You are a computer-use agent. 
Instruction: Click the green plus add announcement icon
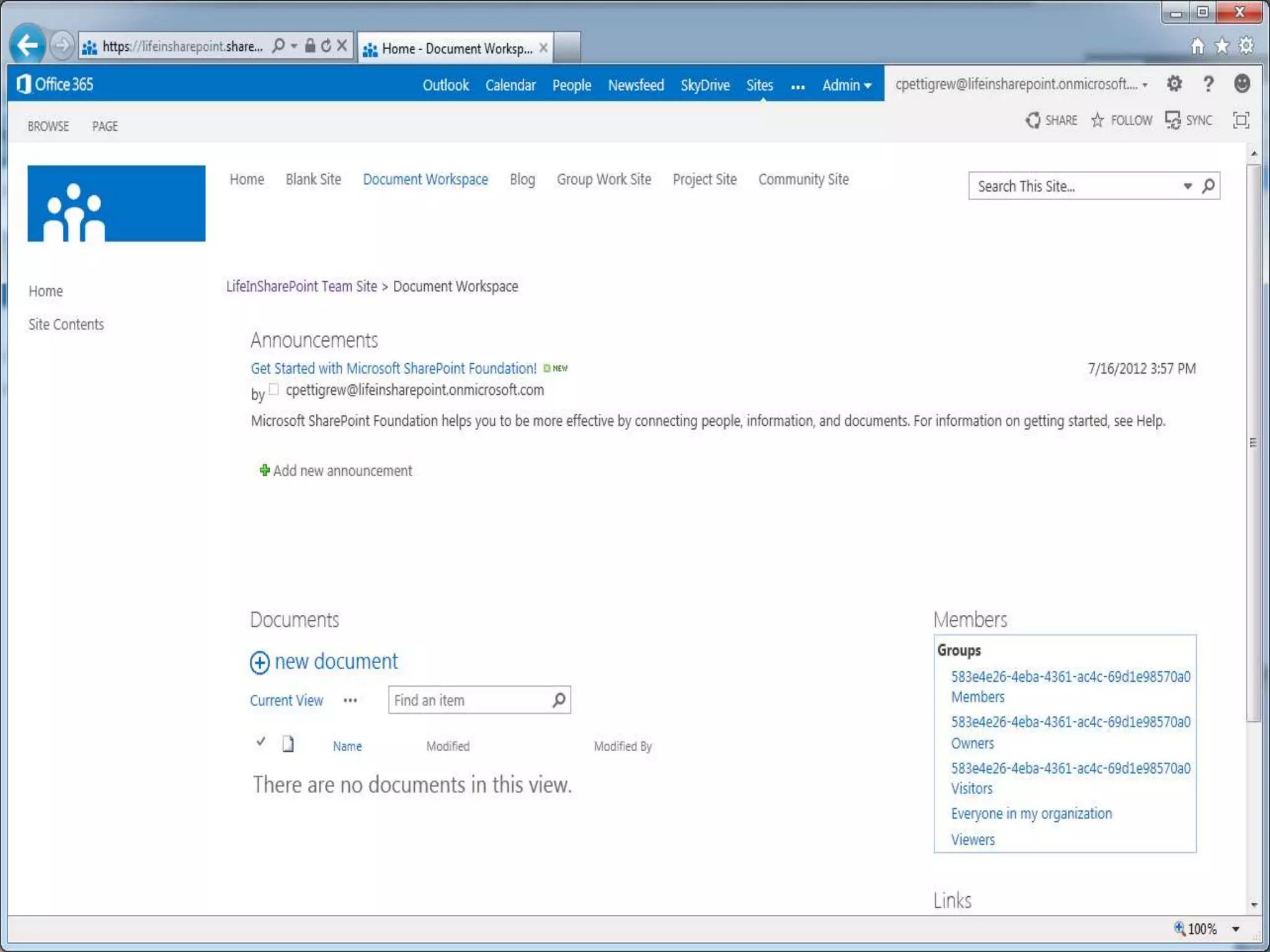pyautogui.click(x=264, y=470)
